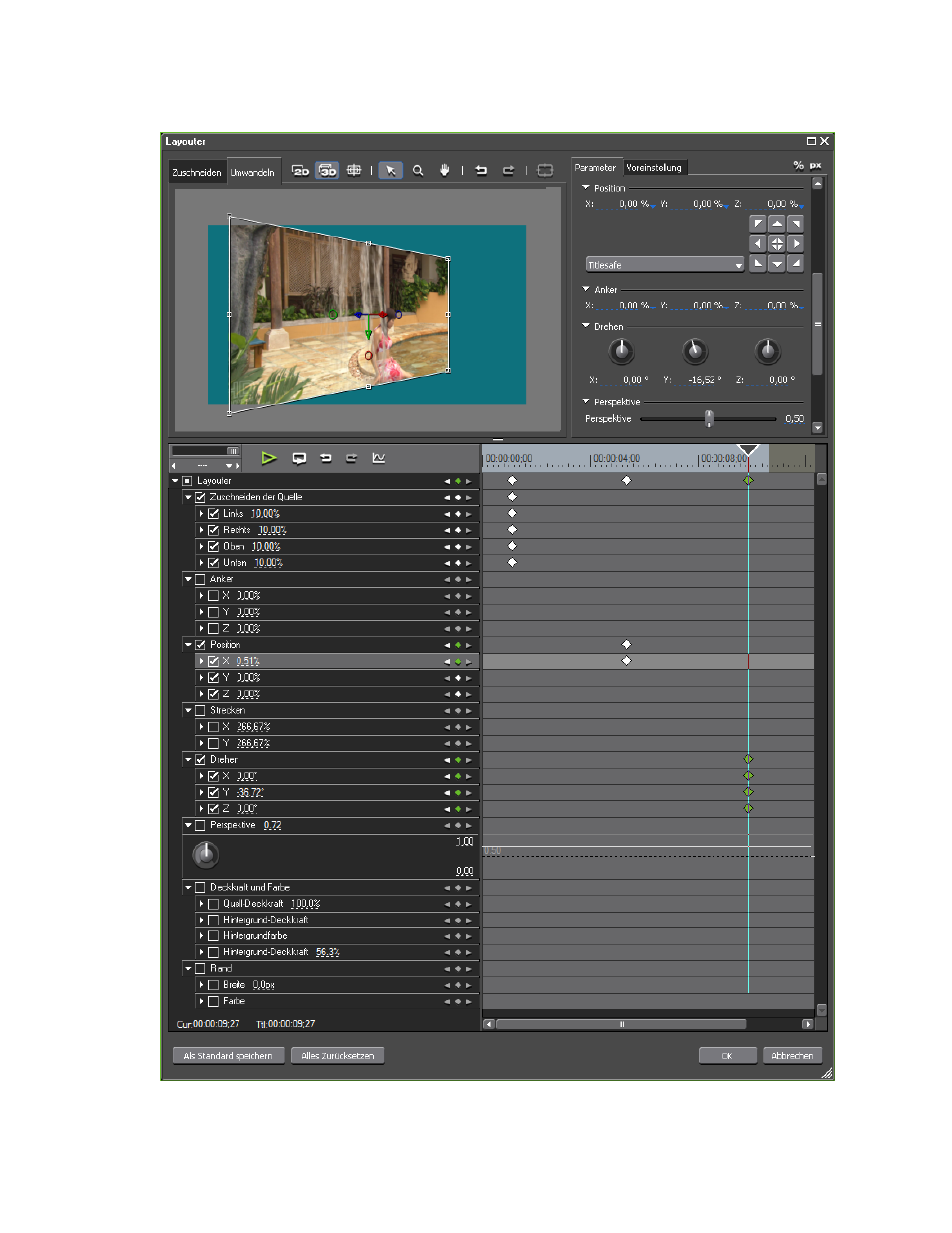Go to next keyframe on Position X row
Image resolution: width=952 pixels, height=1233 pixels.
point(468,662)
